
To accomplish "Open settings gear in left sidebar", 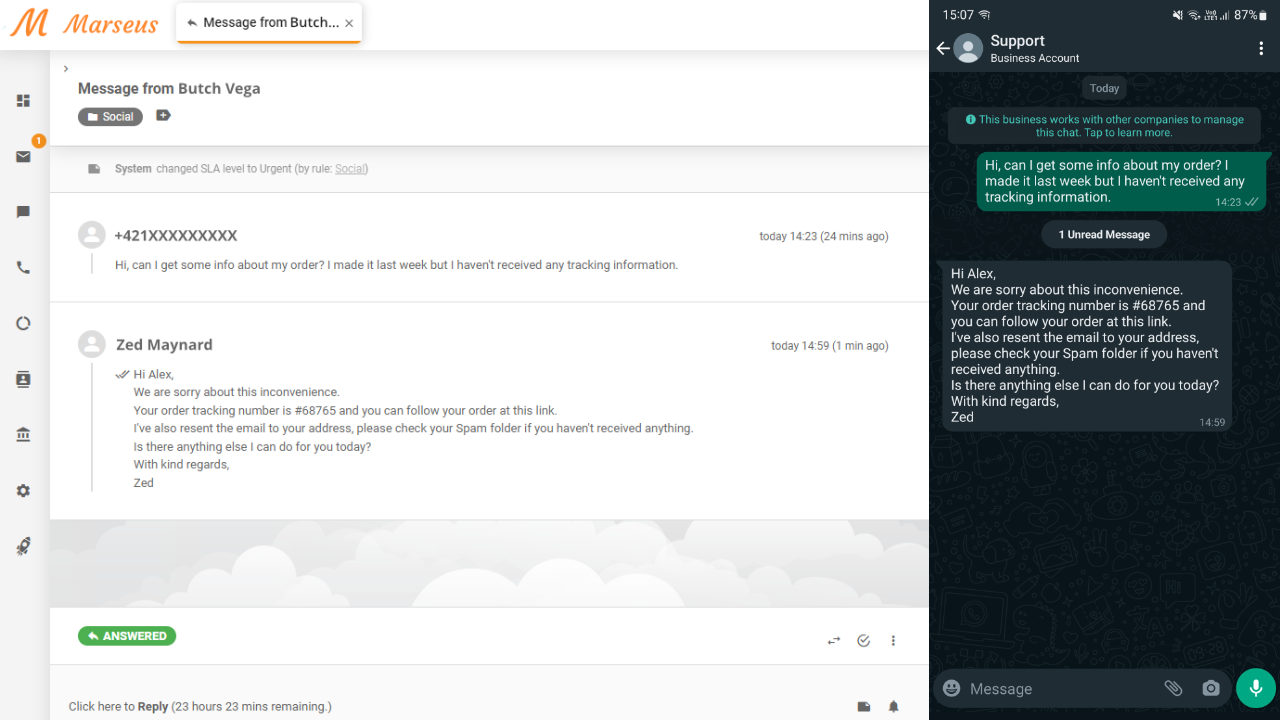I will tap(23, 491).
